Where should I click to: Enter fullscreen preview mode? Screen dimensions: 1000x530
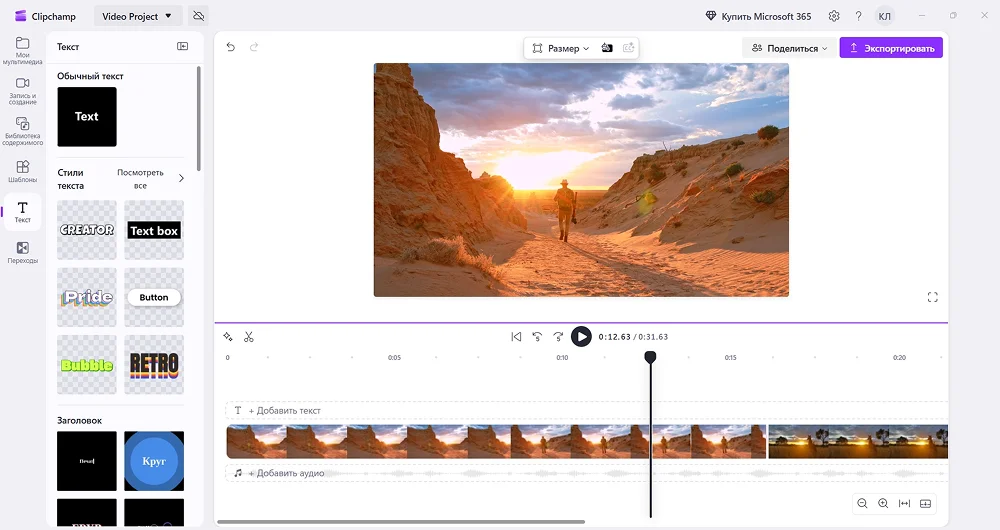click(x=932, y=297)
